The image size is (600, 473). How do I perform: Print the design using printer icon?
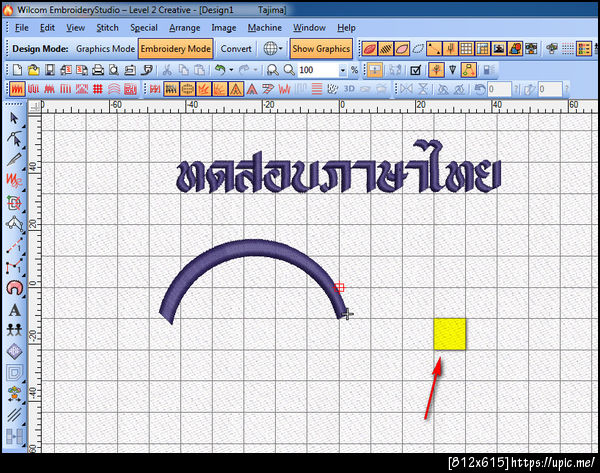click(x=98, y=70)
